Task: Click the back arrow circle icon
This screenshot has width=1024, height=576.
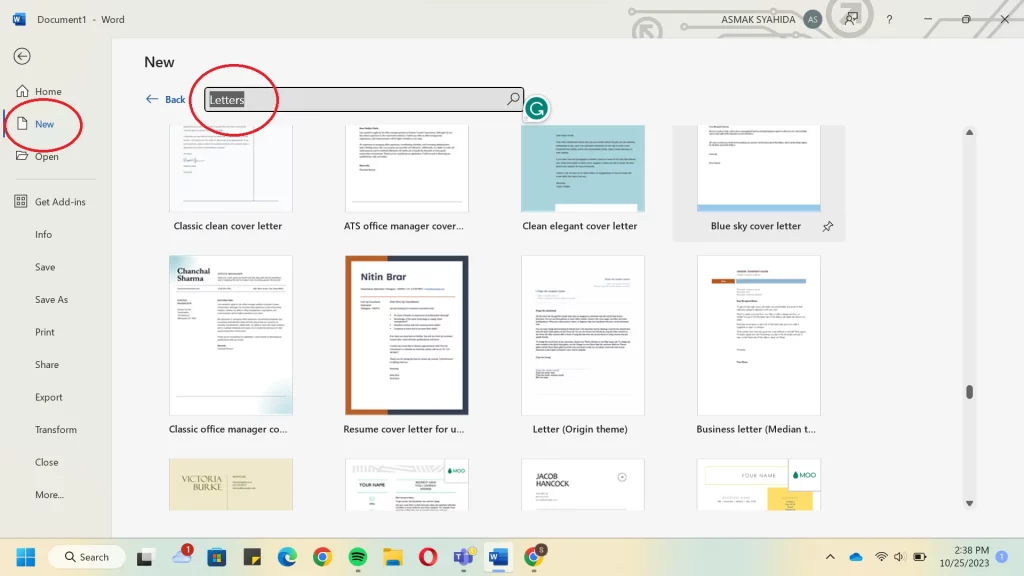Action: [x=22, y=57]
